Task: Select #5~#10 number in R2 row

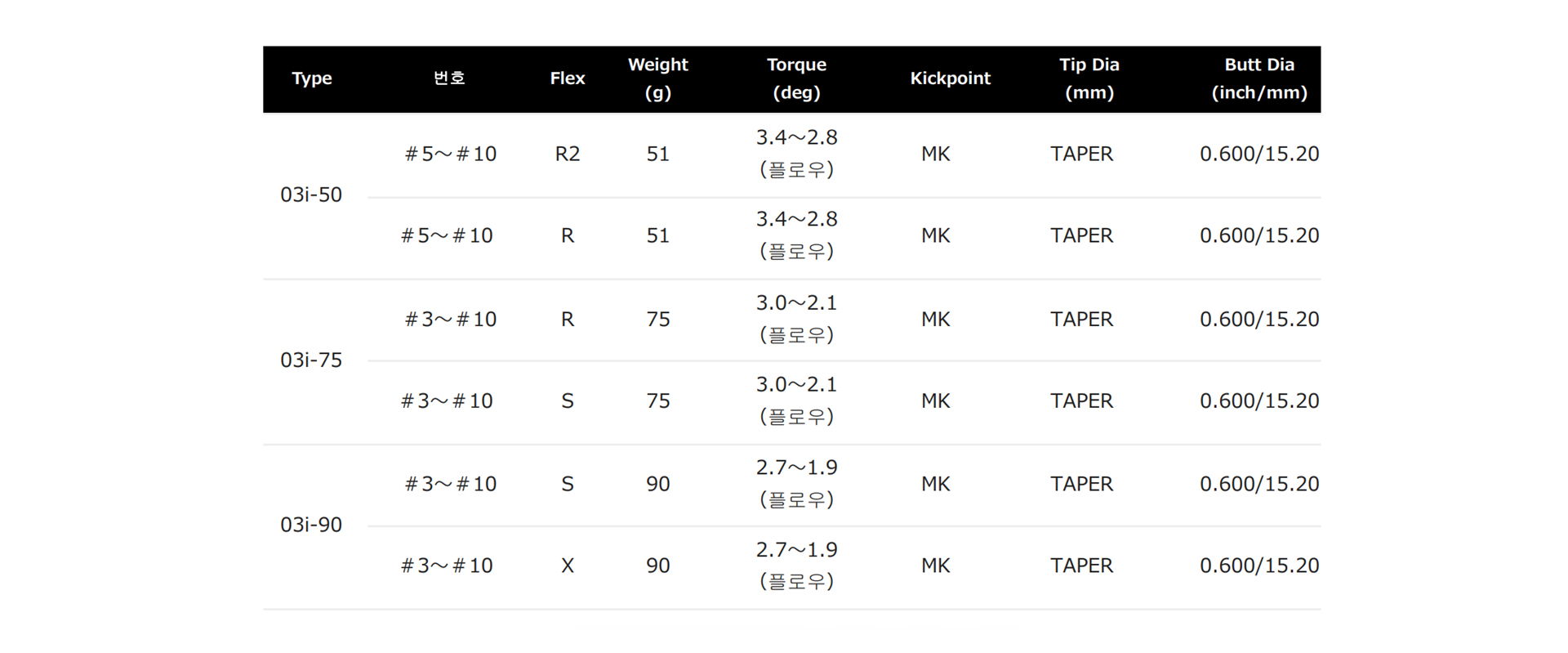Action: pos(451,154)
